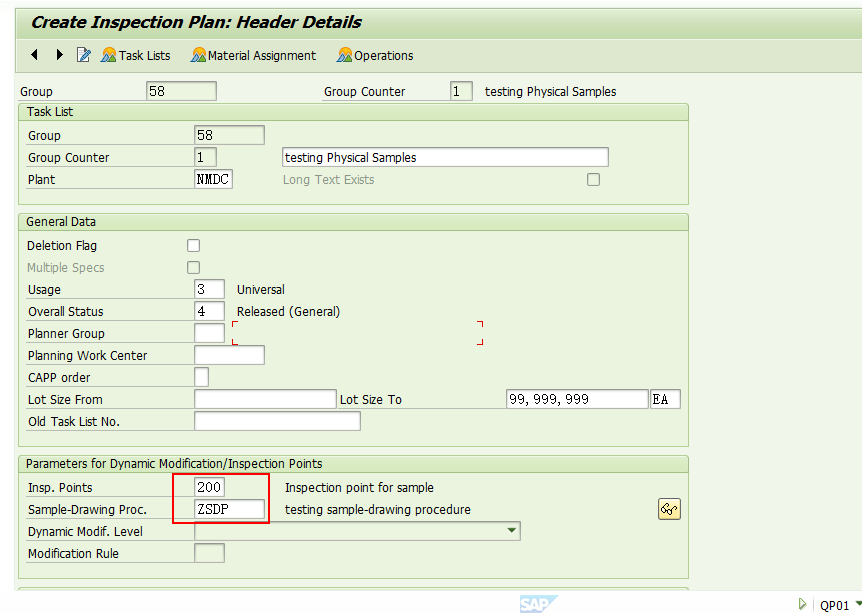This screenshot has height=613, width=862.
Task: Click the header 'testing Physical Samples' text
Action: coord(550,92)
